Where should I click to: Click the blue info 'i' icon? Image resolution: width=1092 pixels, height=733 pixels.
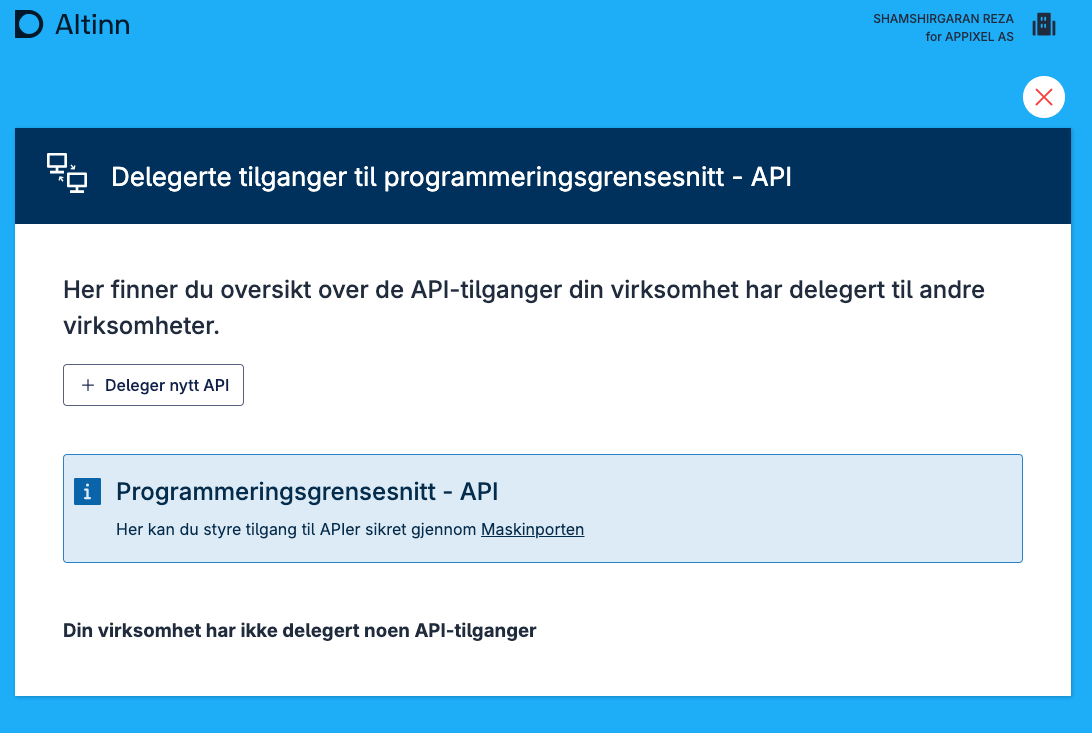click(88, 491)
